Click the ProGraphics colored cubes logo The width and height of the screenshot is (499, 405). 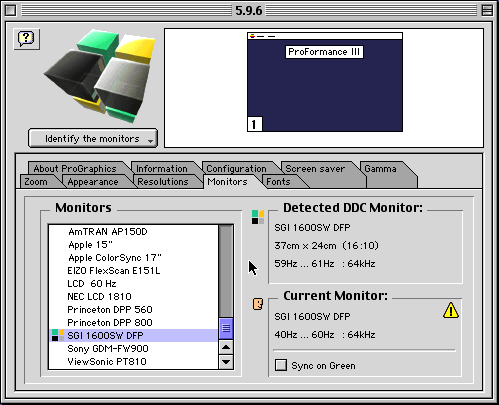[101, 76]
